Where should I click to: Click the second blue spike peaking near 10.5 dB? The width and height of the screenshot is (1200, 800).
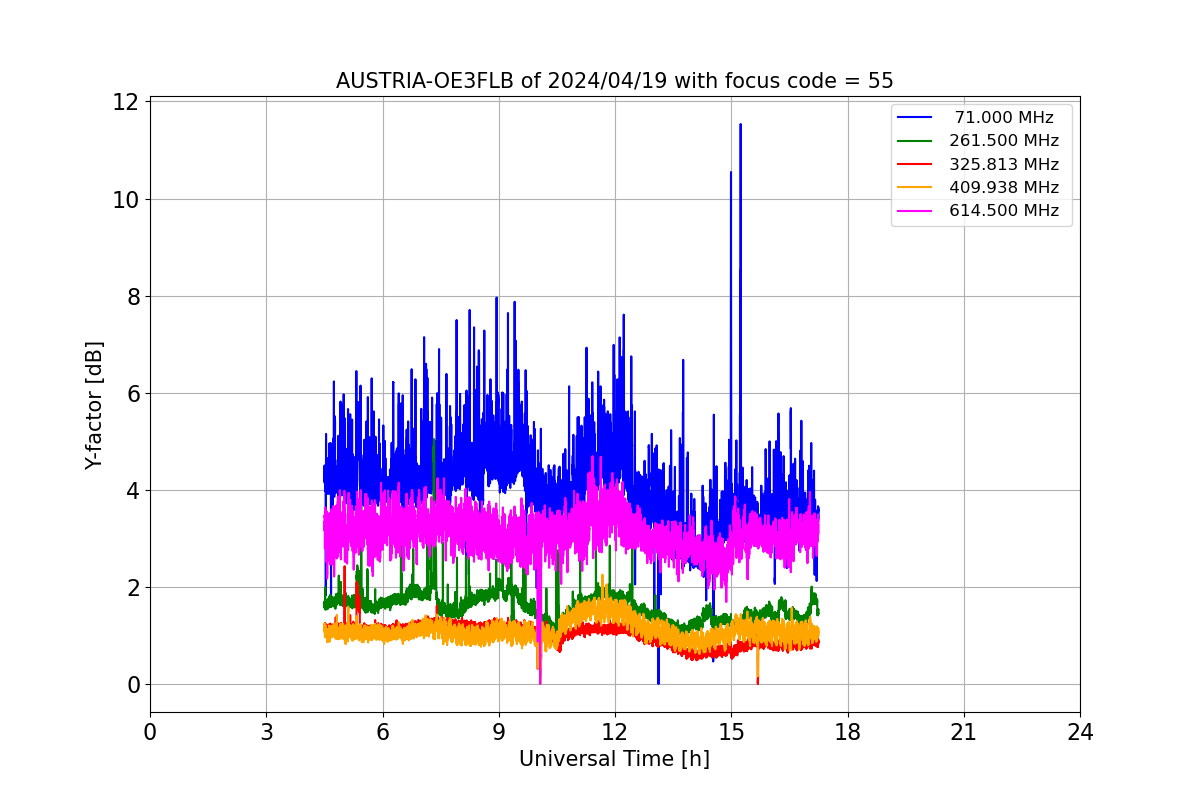click(x=730, y=174)
